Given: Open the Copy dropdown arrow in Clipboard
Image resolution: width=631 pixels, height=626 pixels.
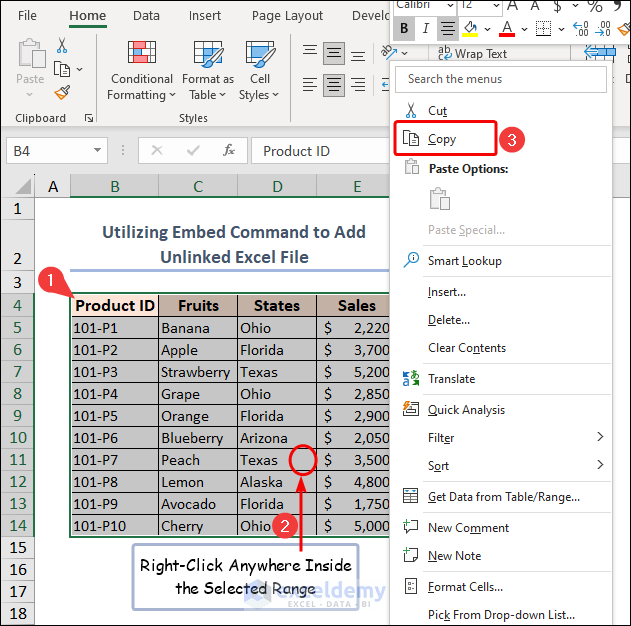Looking at the screenshot, I should point(79,70).
